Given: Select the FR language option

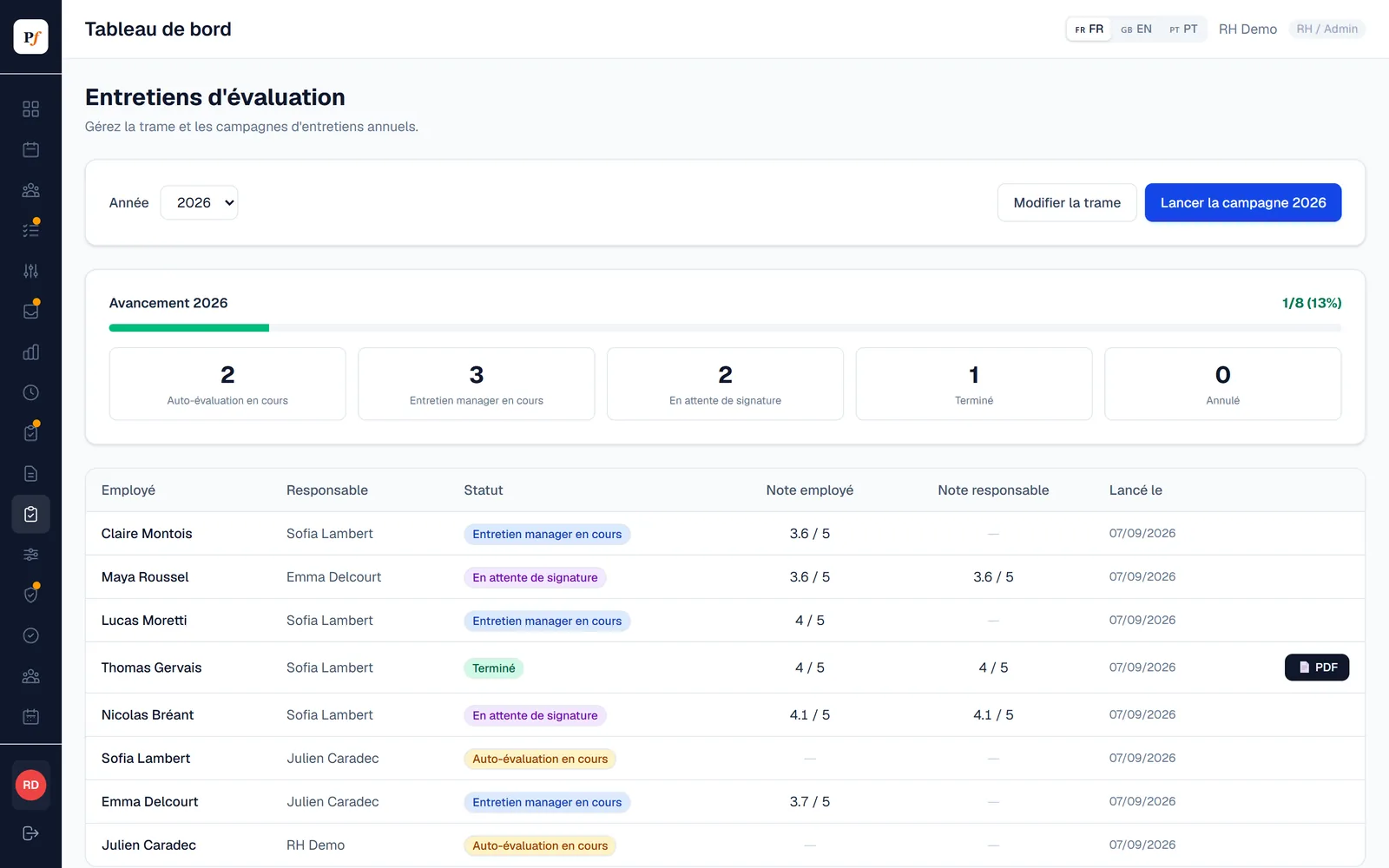Looking at the screenshot, I should click(x=1089, y=29).
